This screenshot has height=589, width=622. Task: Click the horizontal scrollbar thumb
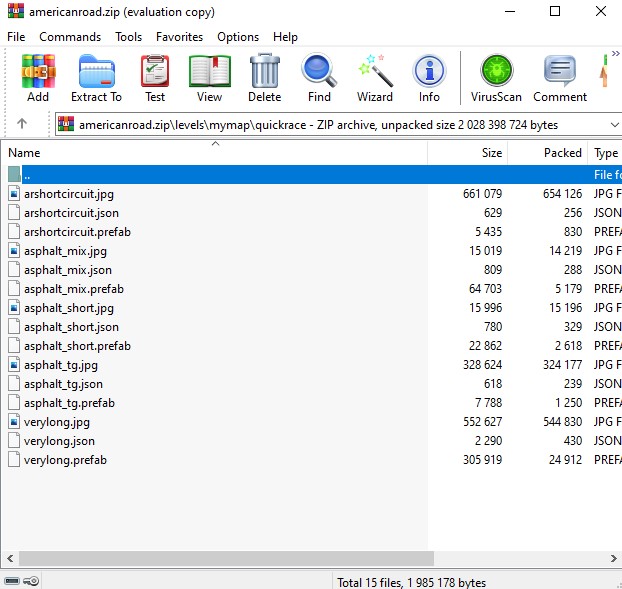pyautogui.click(x=227, y=558)
